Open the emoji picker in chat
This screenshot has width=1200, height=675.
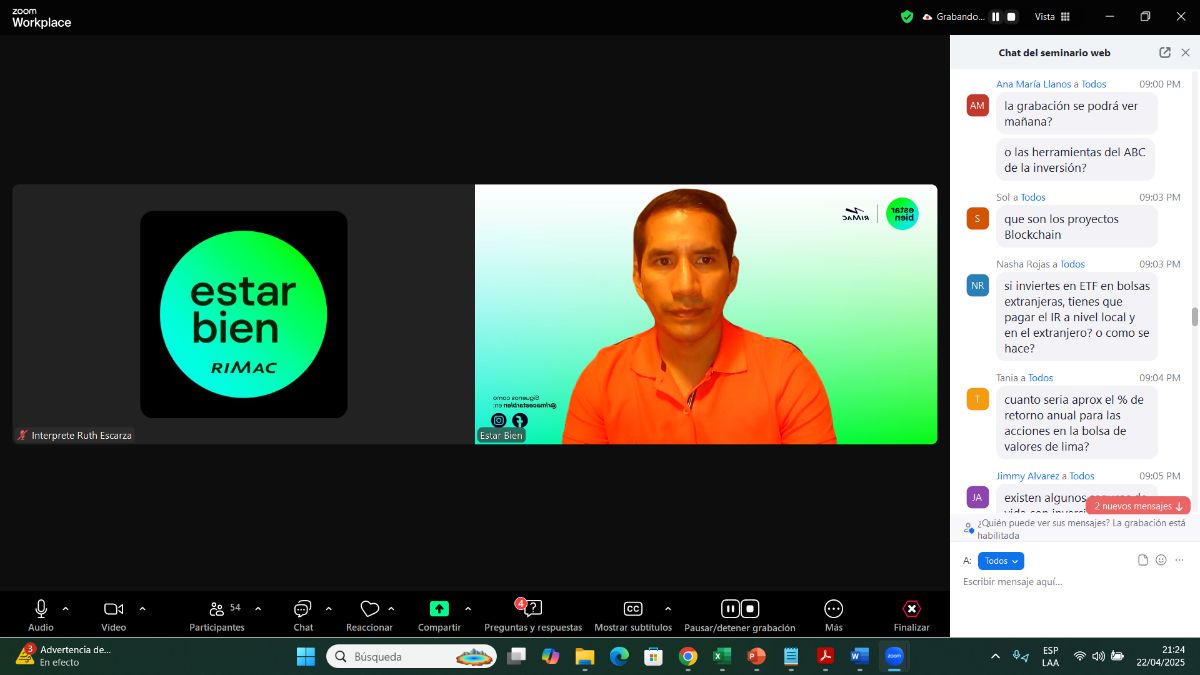coord(1161,560)
